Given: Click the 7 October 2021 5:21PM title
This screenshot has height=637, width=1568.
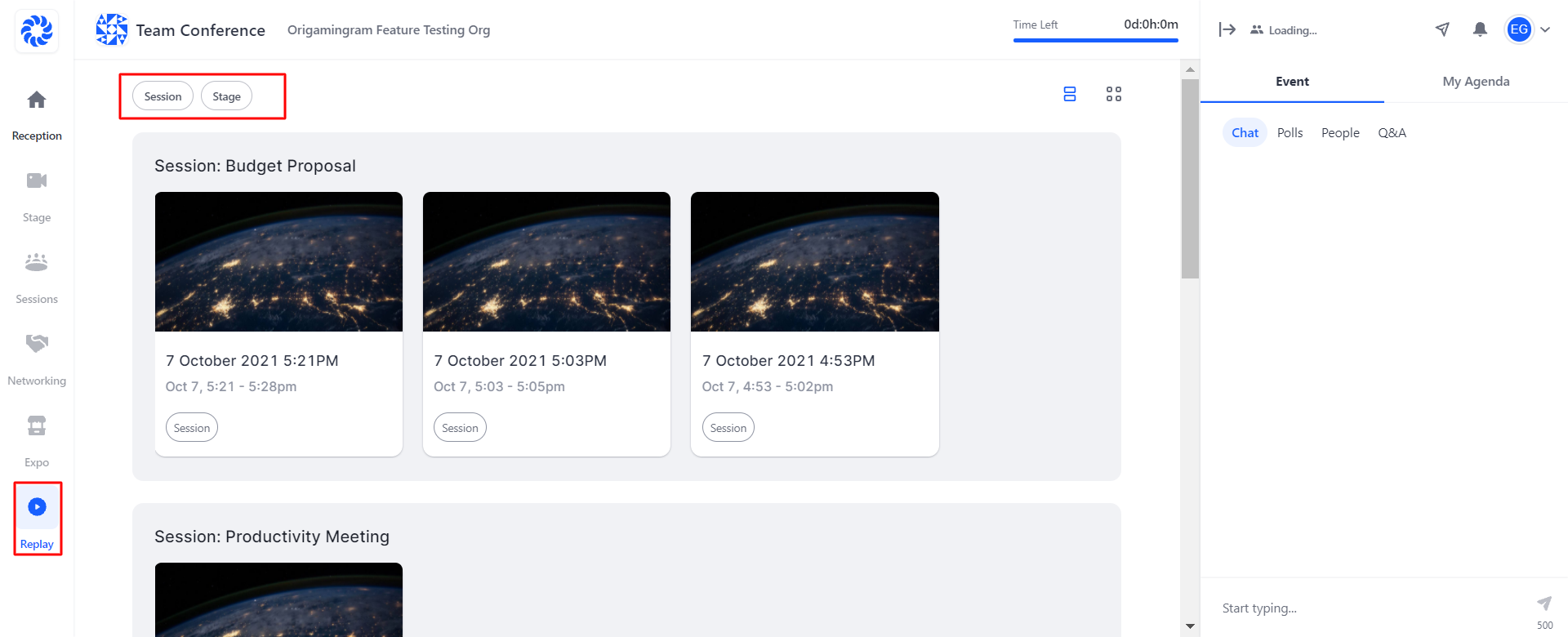Looking at the screenshot, I should tap(252, 361).
